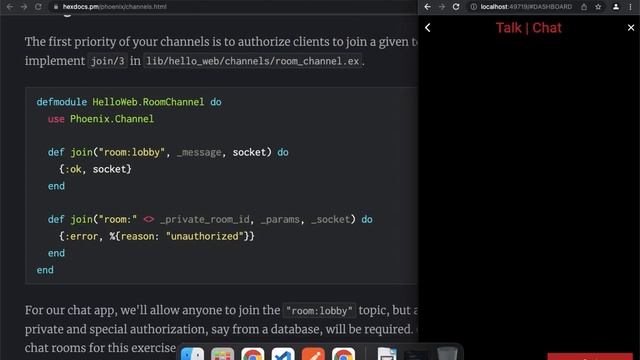Screen dimensions: 640x360
Task: Click Phoenix.Channel in the code block
Action: point(112,119)
